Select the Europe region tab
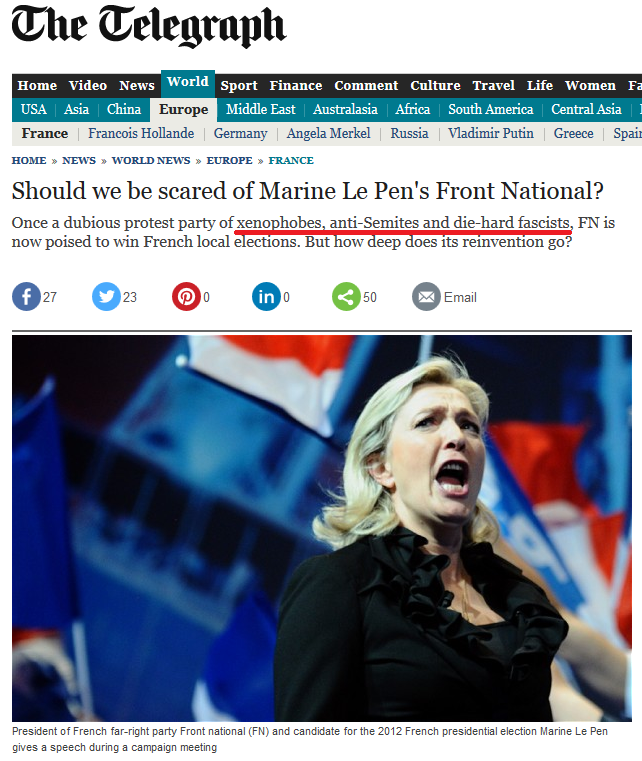Screen dimensions: 642x761 (183, 110)
